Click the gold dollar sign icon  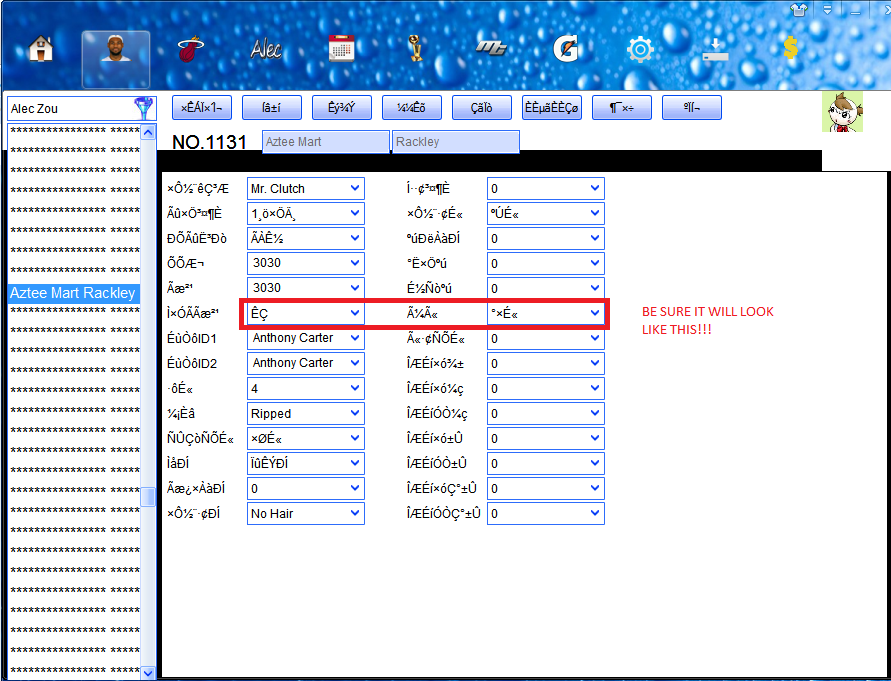(790, 49)
